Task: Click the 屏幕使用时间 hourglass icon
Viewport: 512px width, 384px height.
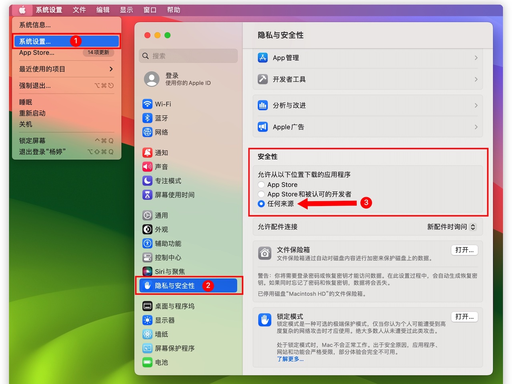Action: (x=147, y=195)
